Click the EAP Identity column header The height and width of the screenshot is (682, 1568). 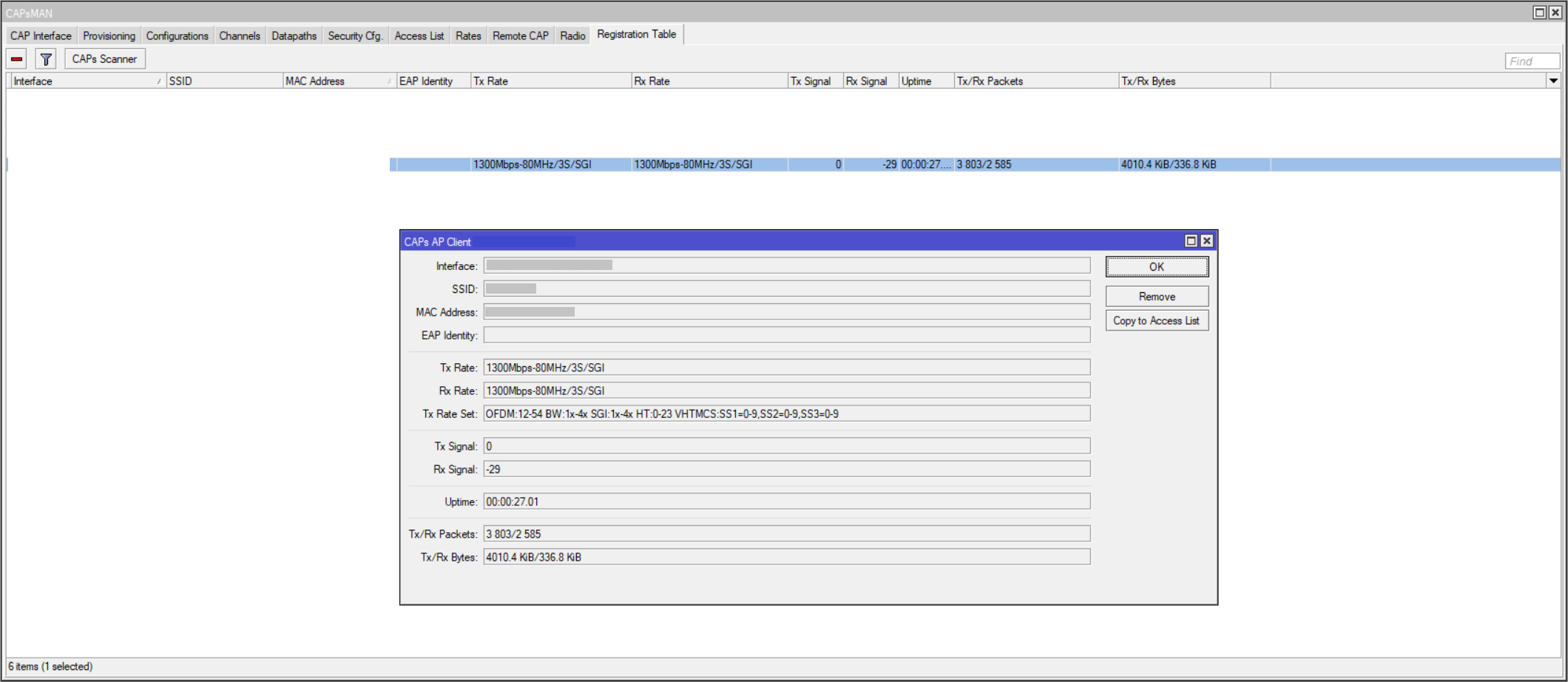[x=433, y=81]
